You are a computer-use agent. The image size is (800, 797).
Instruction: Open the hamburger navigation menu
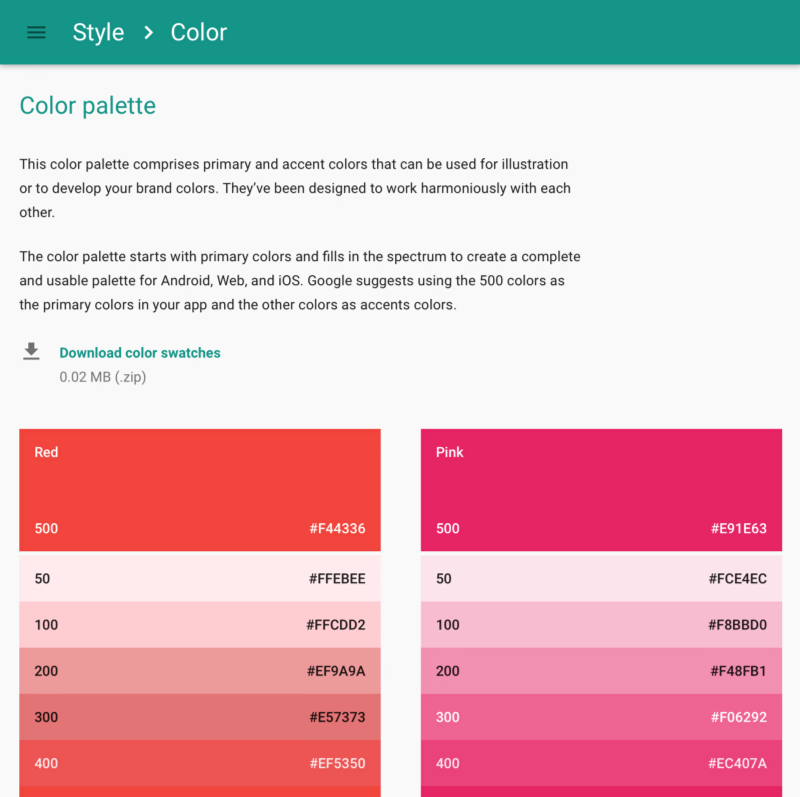click(x=36, y=32)
